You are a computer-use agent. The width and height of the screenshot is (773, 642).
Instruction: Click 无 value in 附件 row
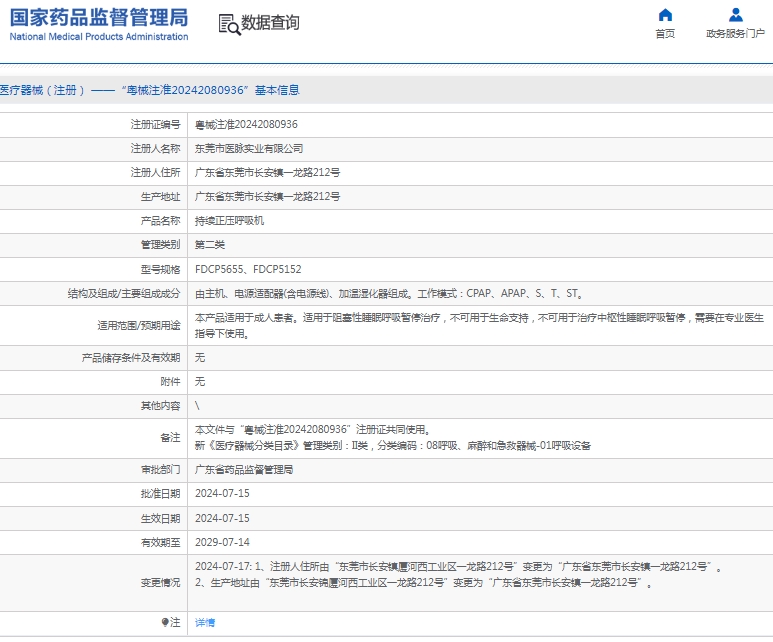click(x=200, y=382)
